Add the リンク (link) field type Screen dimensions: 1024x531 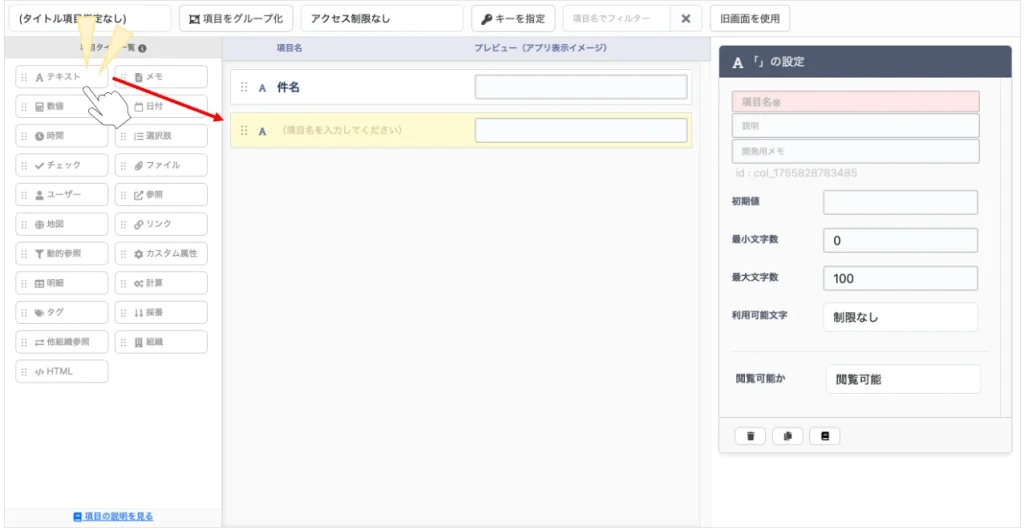click(x=161, y=224)
